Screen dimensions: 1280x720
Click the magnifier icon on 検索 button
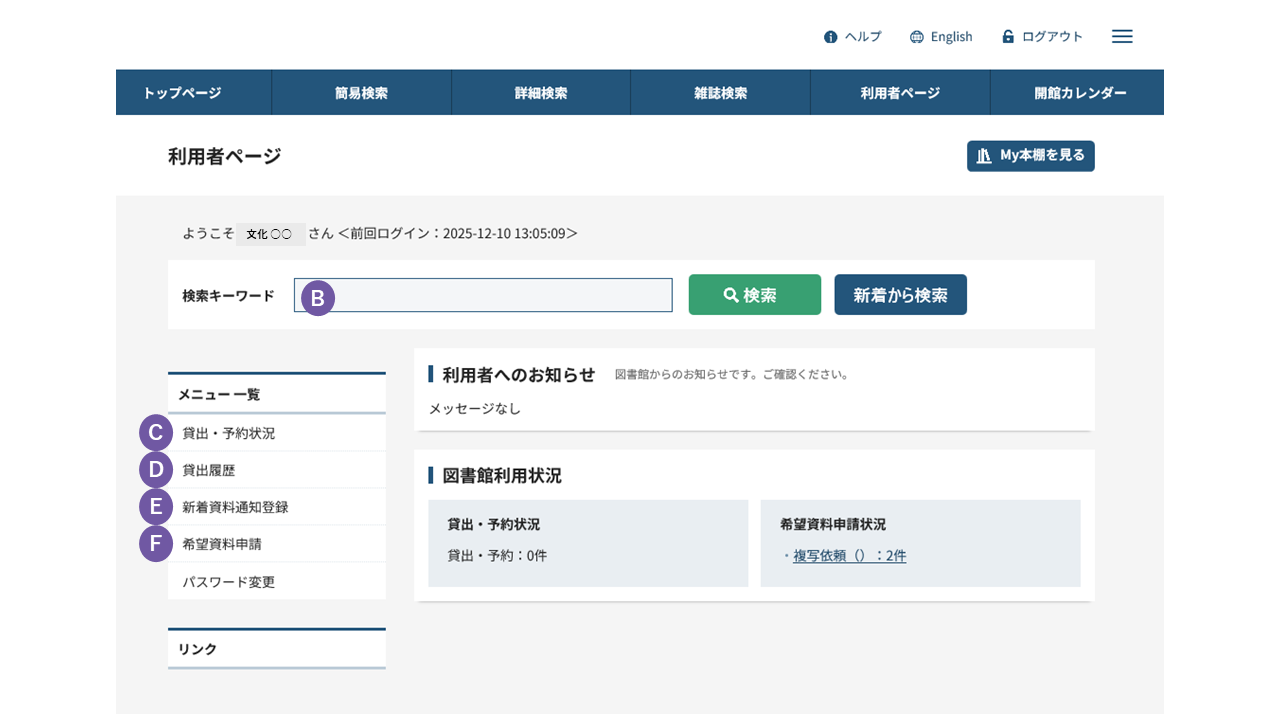[x=731, y=295]
